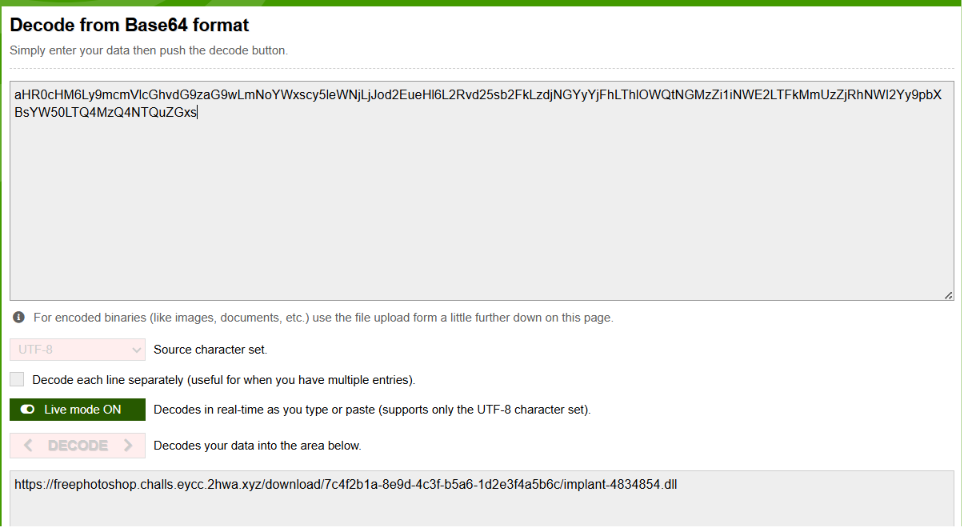Click the resize grip of the Base64 input box
962x527 pixels.
point(948,295)
